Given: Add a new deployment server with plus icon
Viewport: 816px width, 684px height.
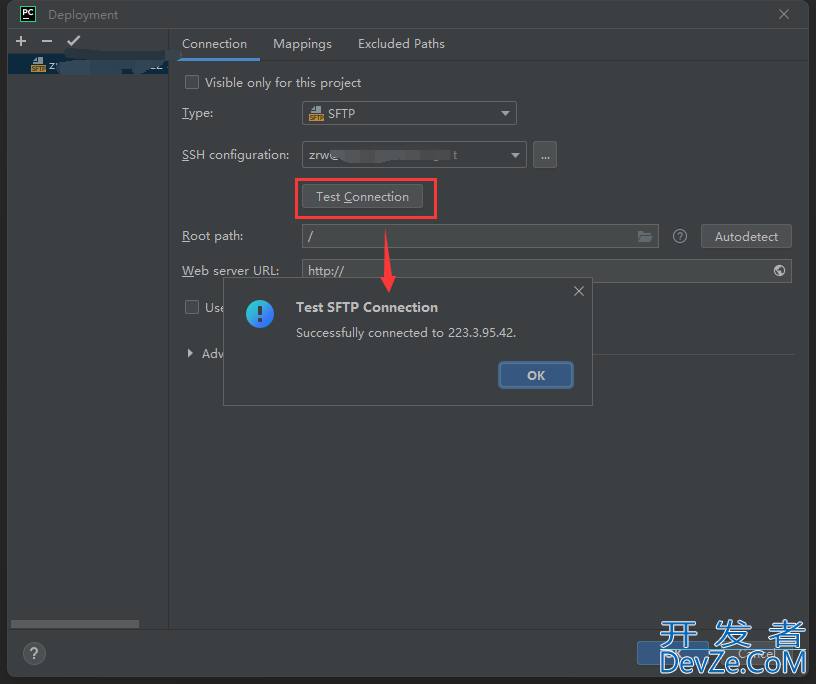Looking at the screenshot, I should point(21,41).
